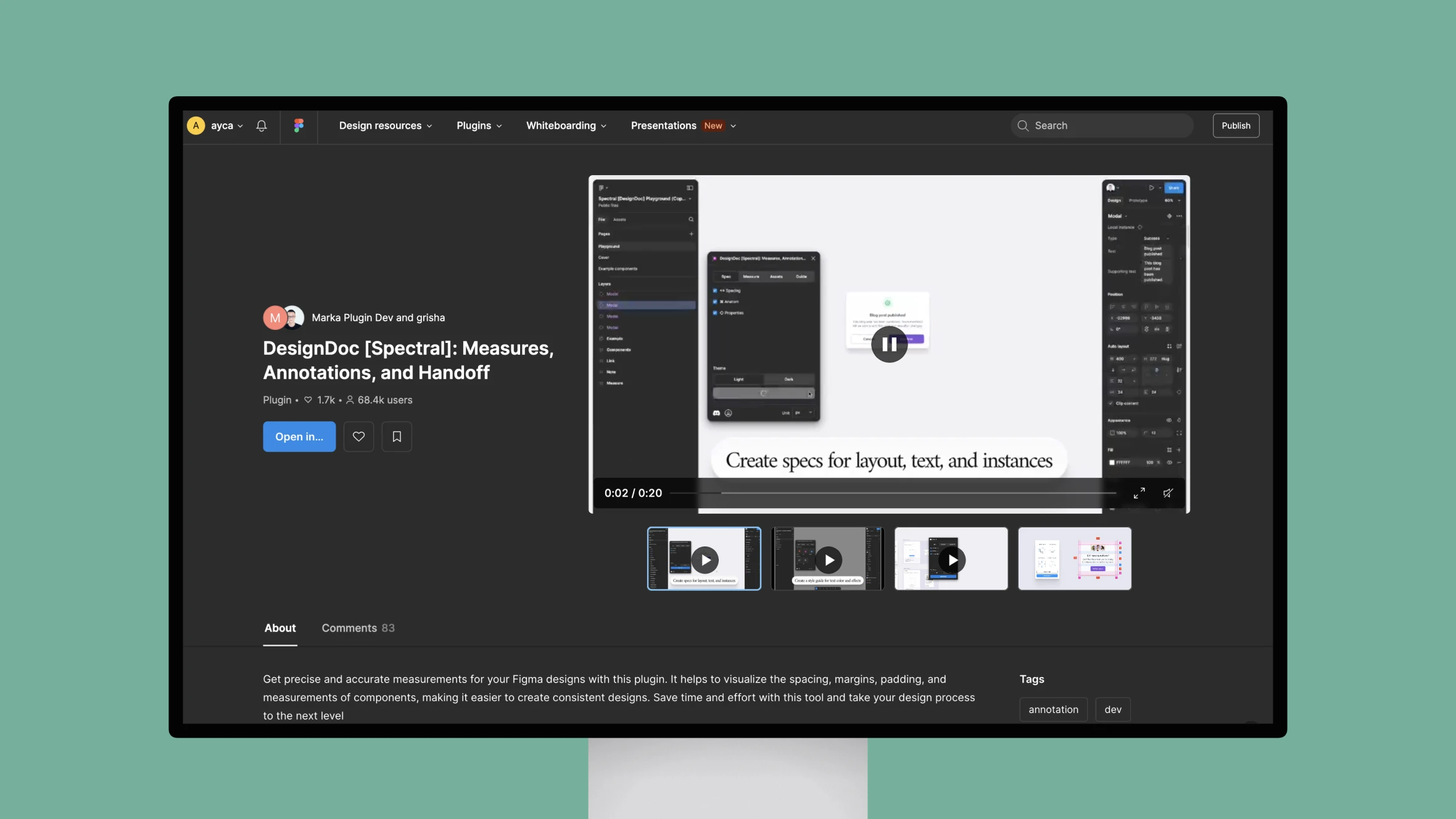The height and width of the screenshot is (819, 1456).
Task: Expand the ayca account chevron
Action: click(240, 126)
